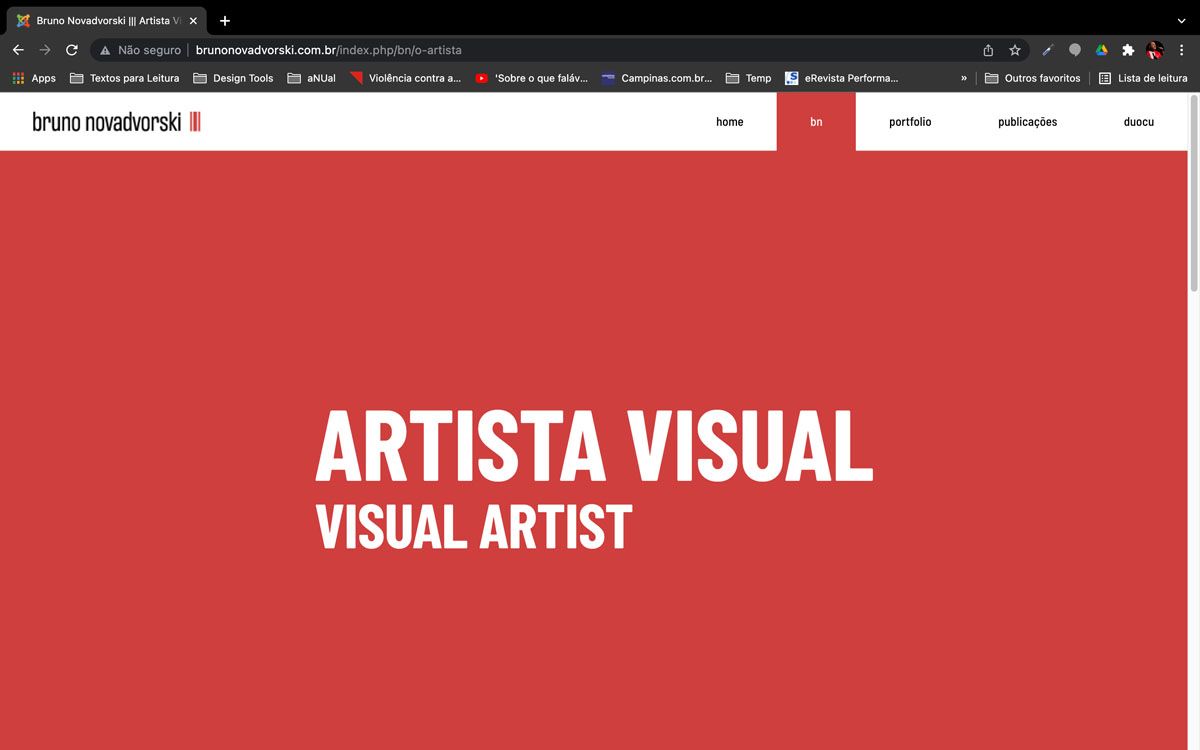Expand the Outros favoritos bookmark folder
The width and height of the screenshot is (1200, 750).
click(1033, 78)
